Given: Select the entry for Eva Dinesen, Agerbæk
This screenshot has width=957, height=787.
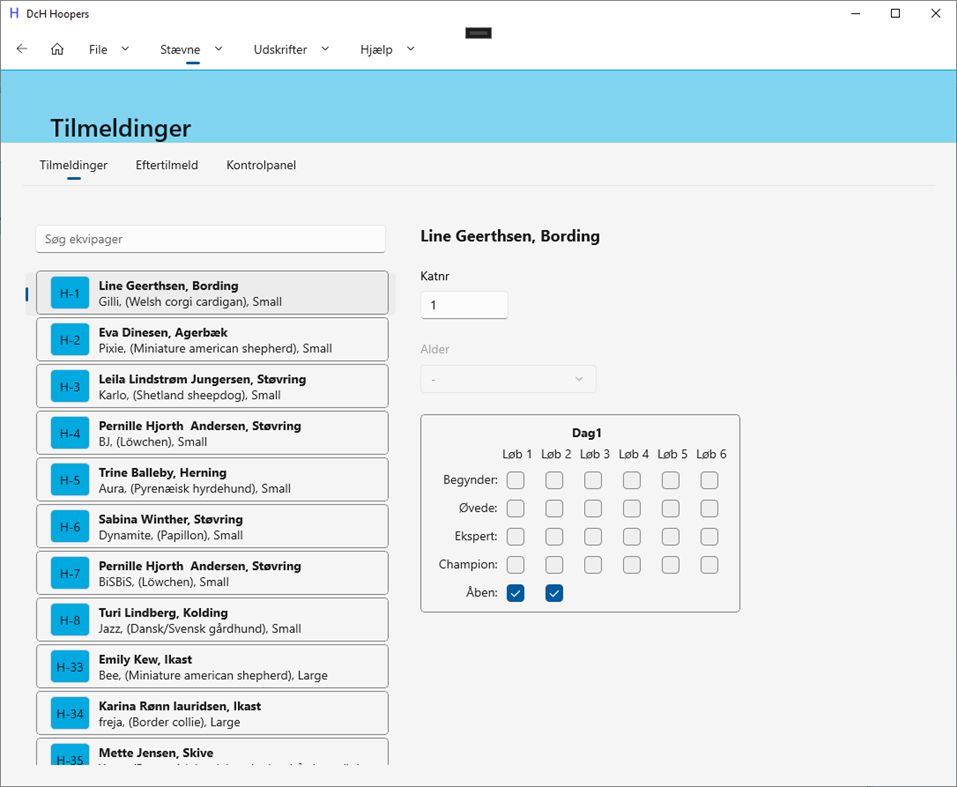Looking at the screenshot, I should coord(211,340).
